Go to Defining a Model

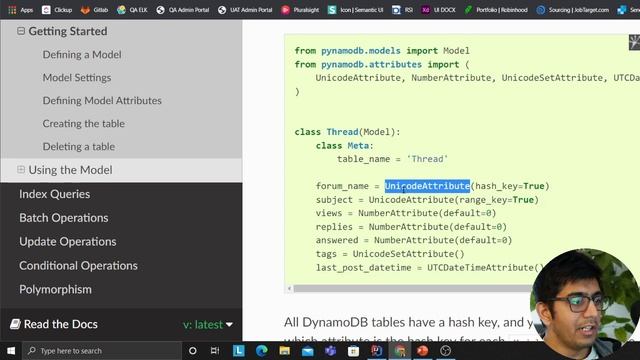pos(82,54)
